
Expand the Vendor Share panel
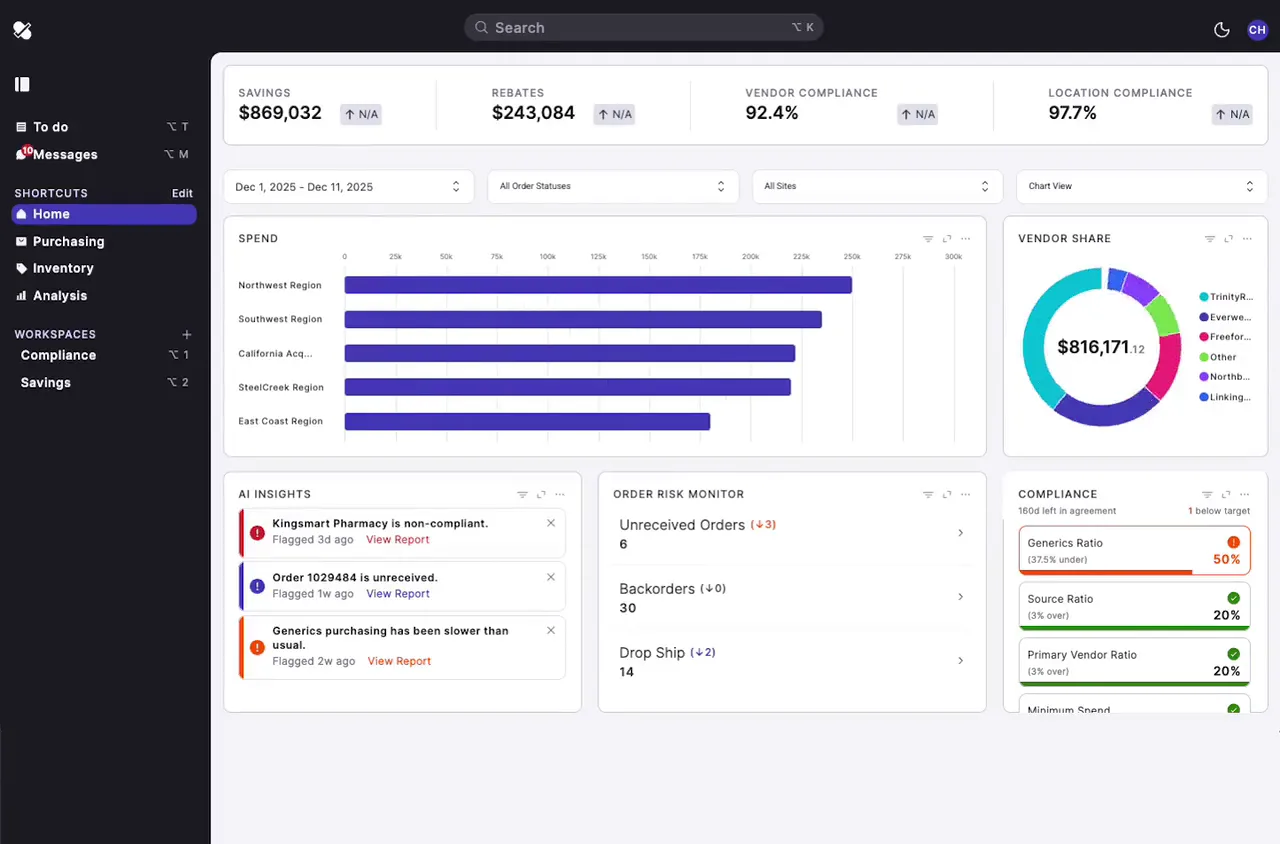point(1229,239)
